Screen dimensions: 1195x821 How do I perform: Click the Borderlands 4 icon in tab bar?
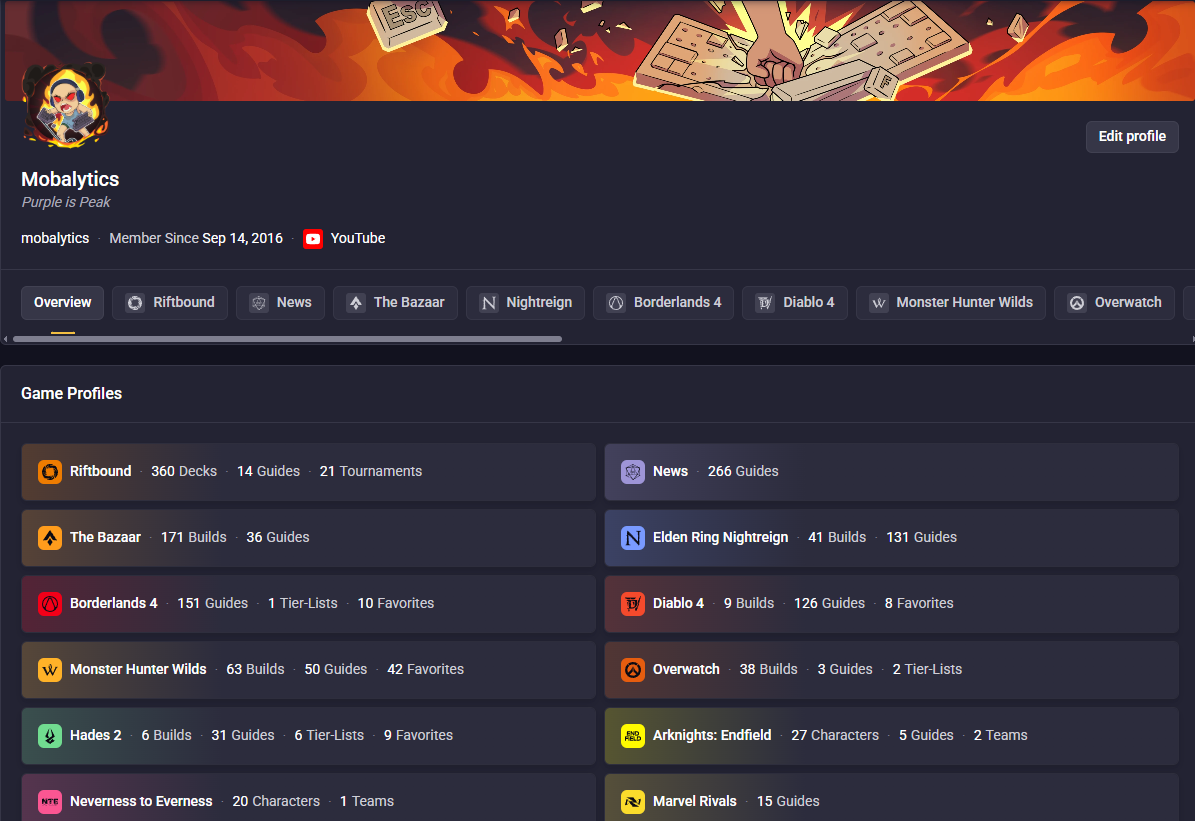click(616, 303)
